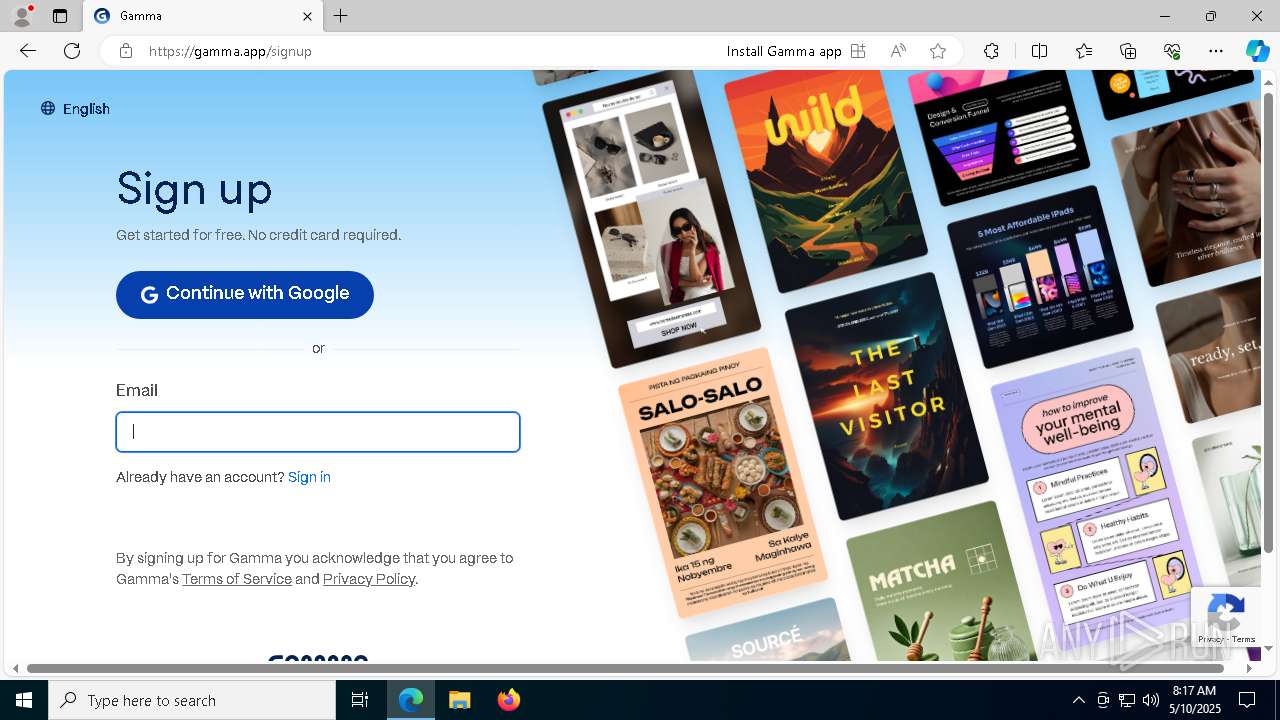Click the Install Gamma app icon
This screenshot has height=720, width=1280.
858,51
